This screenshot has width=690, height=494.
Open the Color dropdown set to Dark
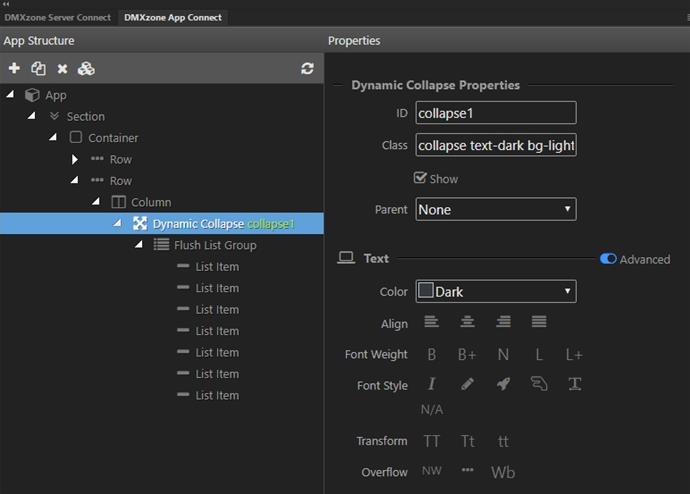pyautogui.click(x=496, y=292)
